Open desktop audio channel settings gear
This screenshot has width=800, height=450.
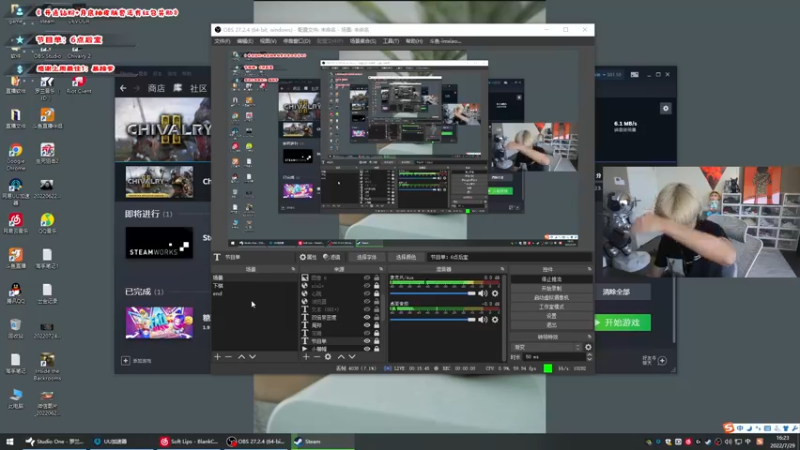[495, 320]
